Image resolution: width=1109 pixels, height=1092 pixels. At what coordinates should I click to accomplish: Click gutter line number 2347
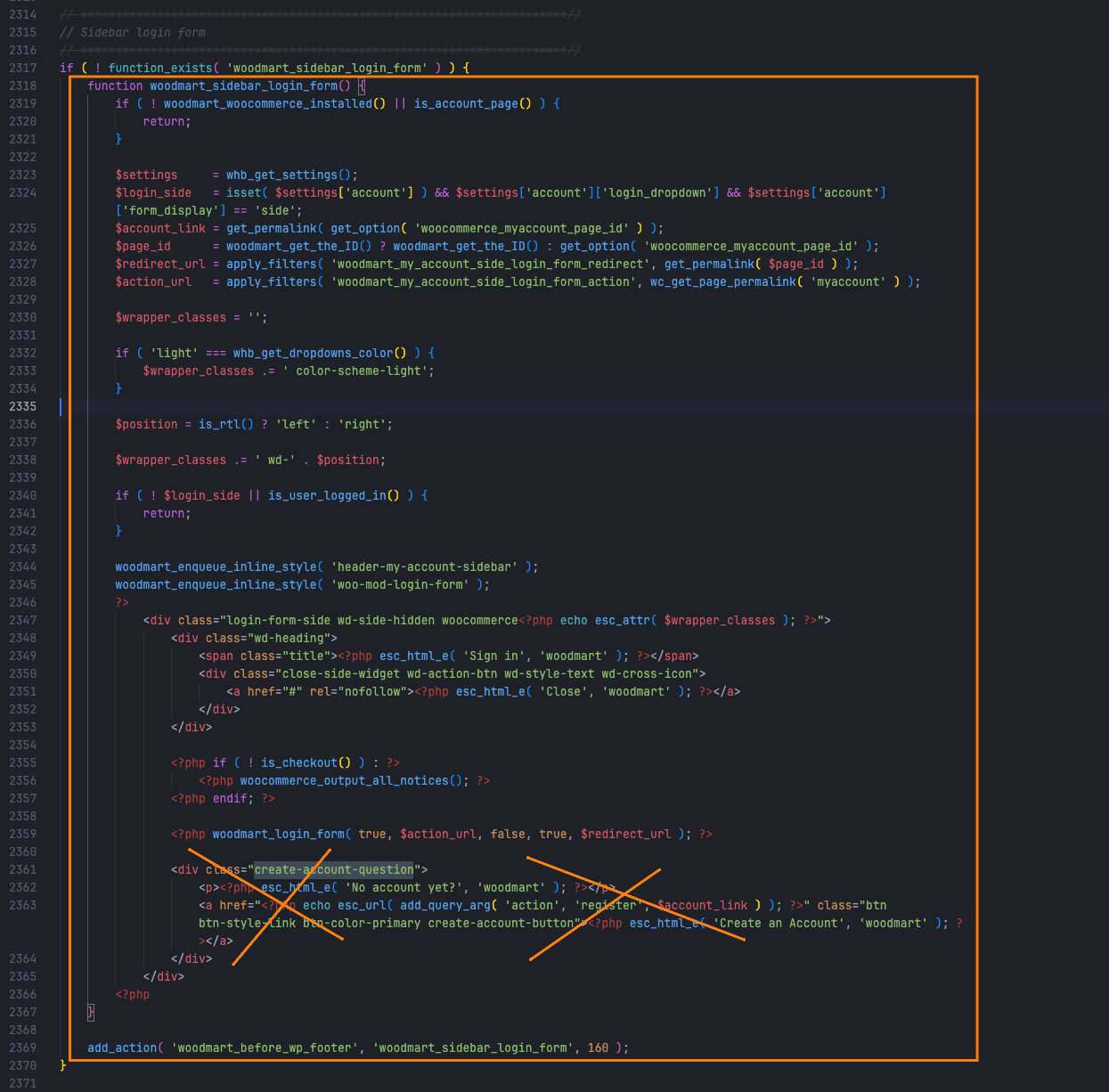[x=23, y=620]
